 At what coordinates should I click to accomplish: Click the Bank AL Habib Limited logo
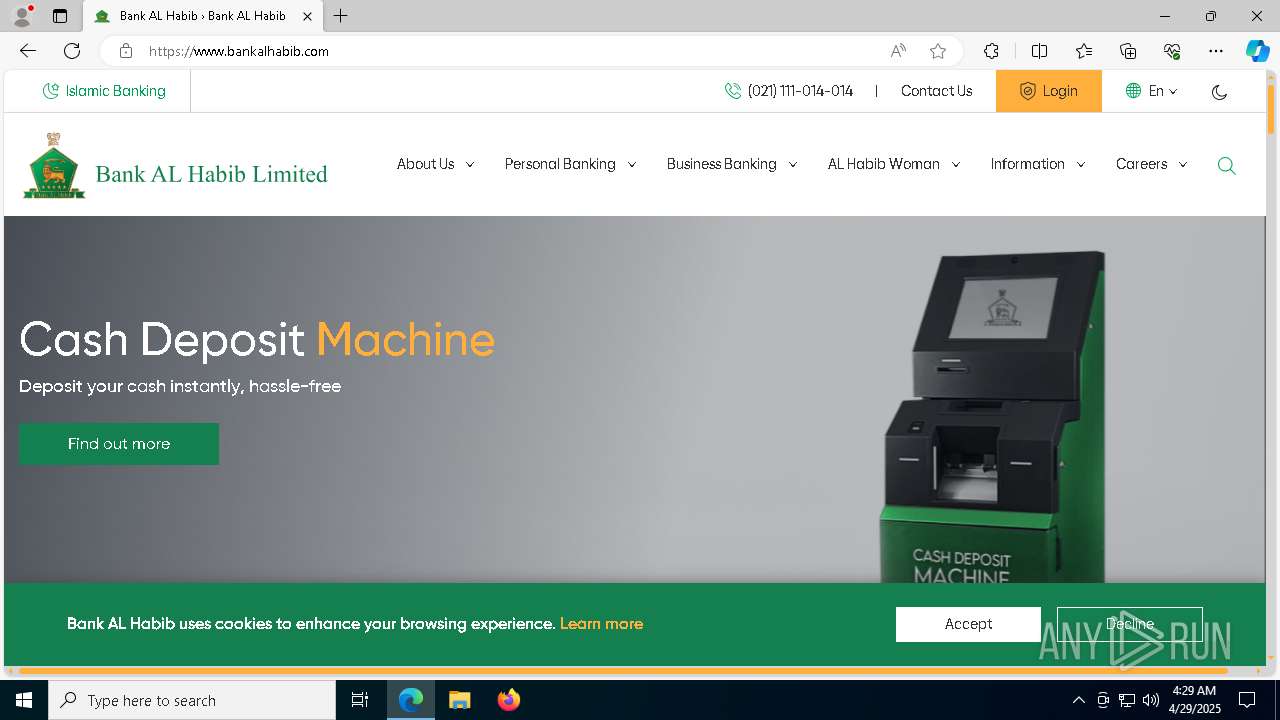[x=176, y=166]
